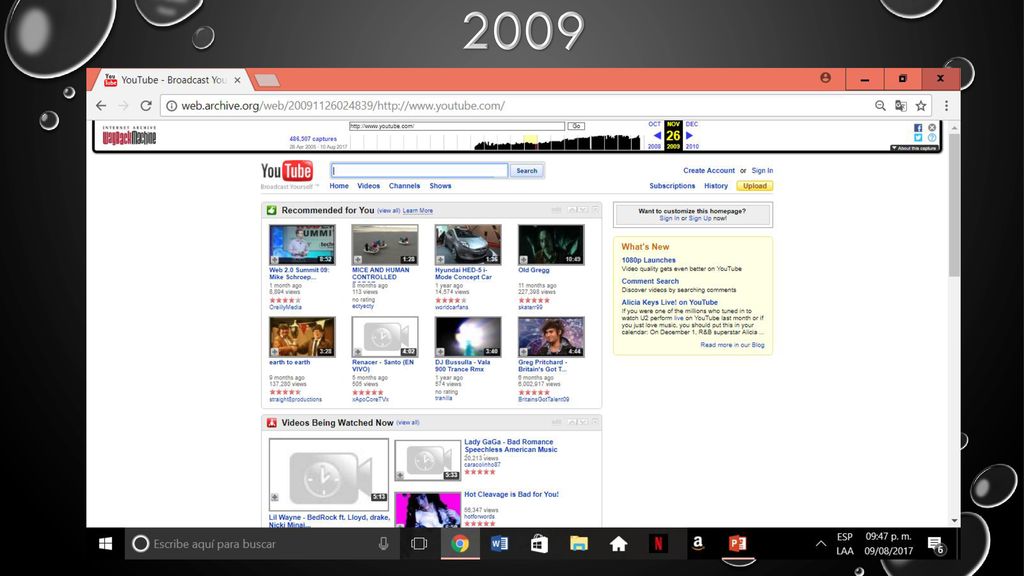
Task: Open Task View on the taskbar
Action: 419,543
